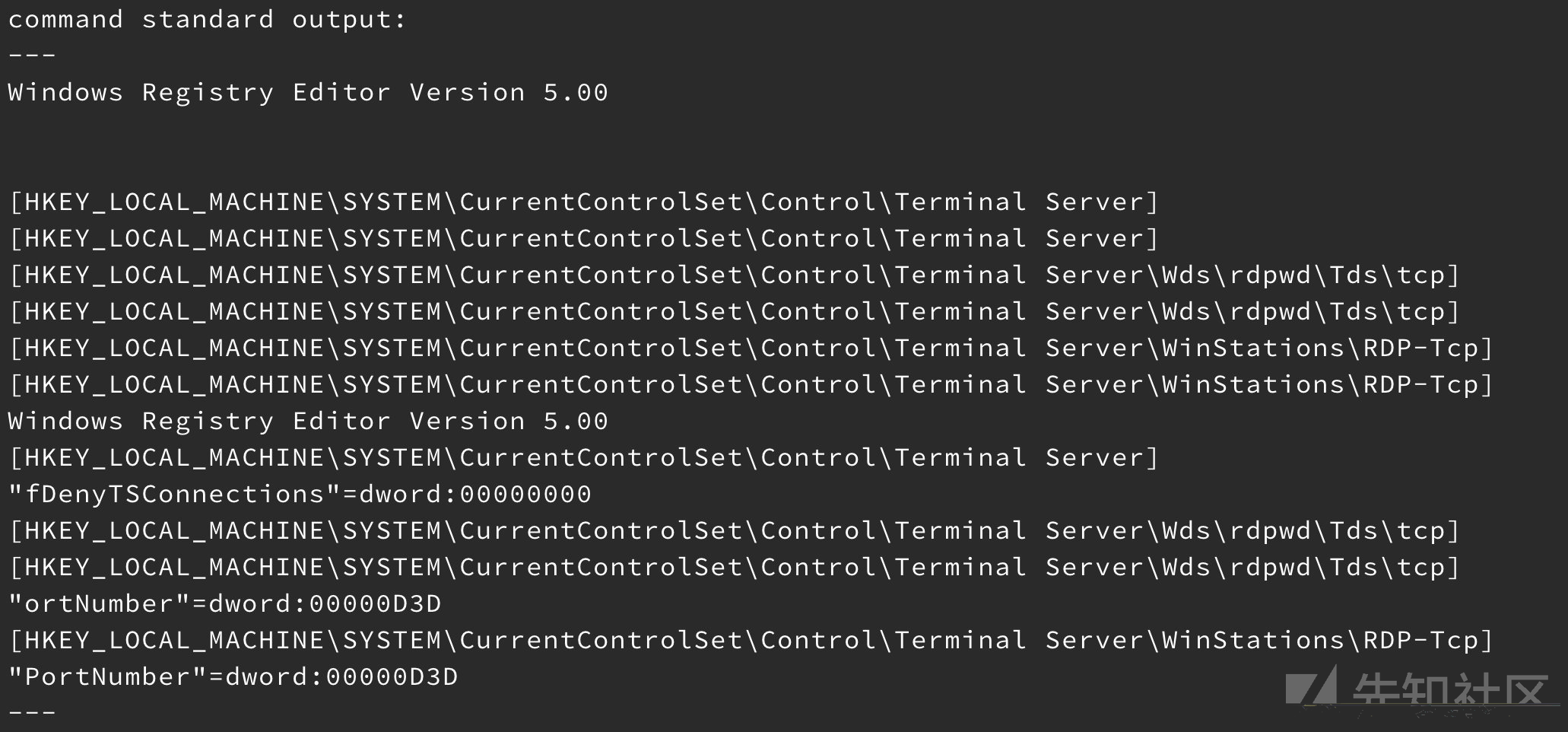Click the 00000D3D value on the PortNumber line
The width and height of the screenshot is (1568, 732).
coord(392,676)
